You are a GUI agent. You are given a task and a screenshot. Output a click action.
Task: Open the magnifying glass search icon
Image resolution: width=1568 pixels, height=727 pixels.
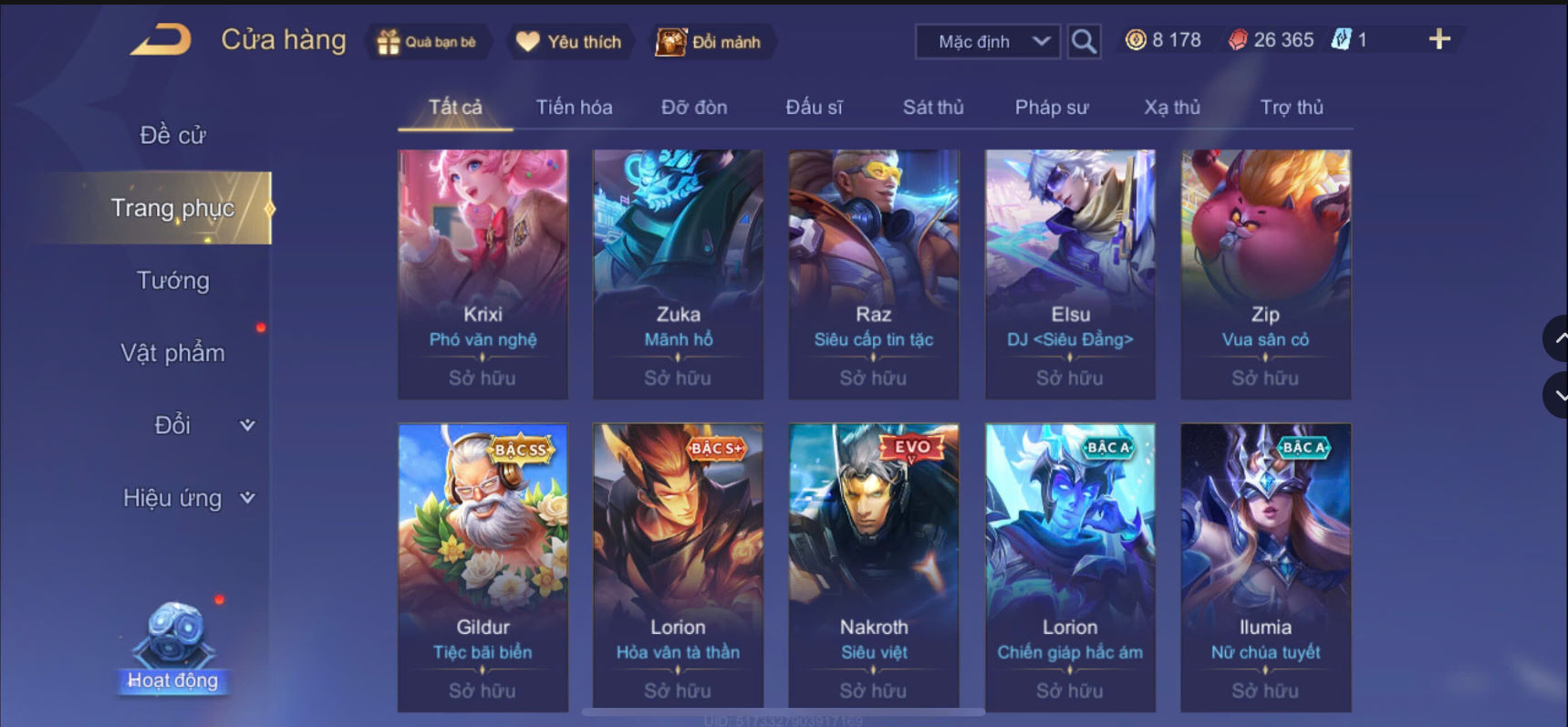pos(1084,41)
